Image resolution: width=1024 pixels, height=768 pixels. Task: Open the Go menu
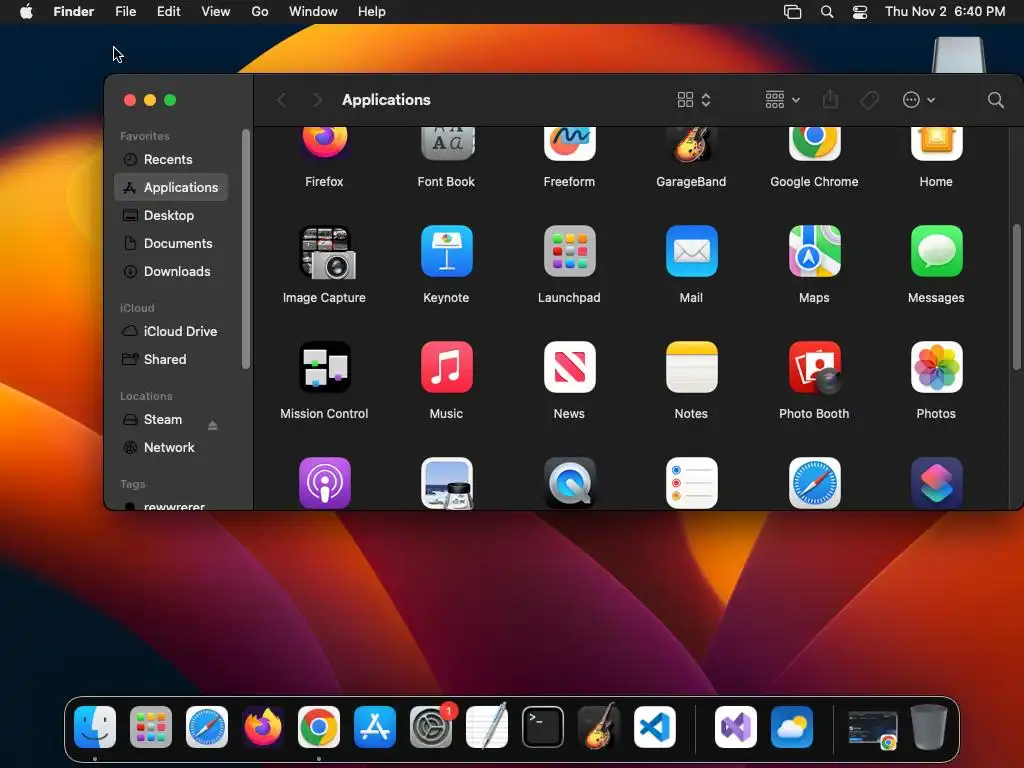click(x=260, y=12)
